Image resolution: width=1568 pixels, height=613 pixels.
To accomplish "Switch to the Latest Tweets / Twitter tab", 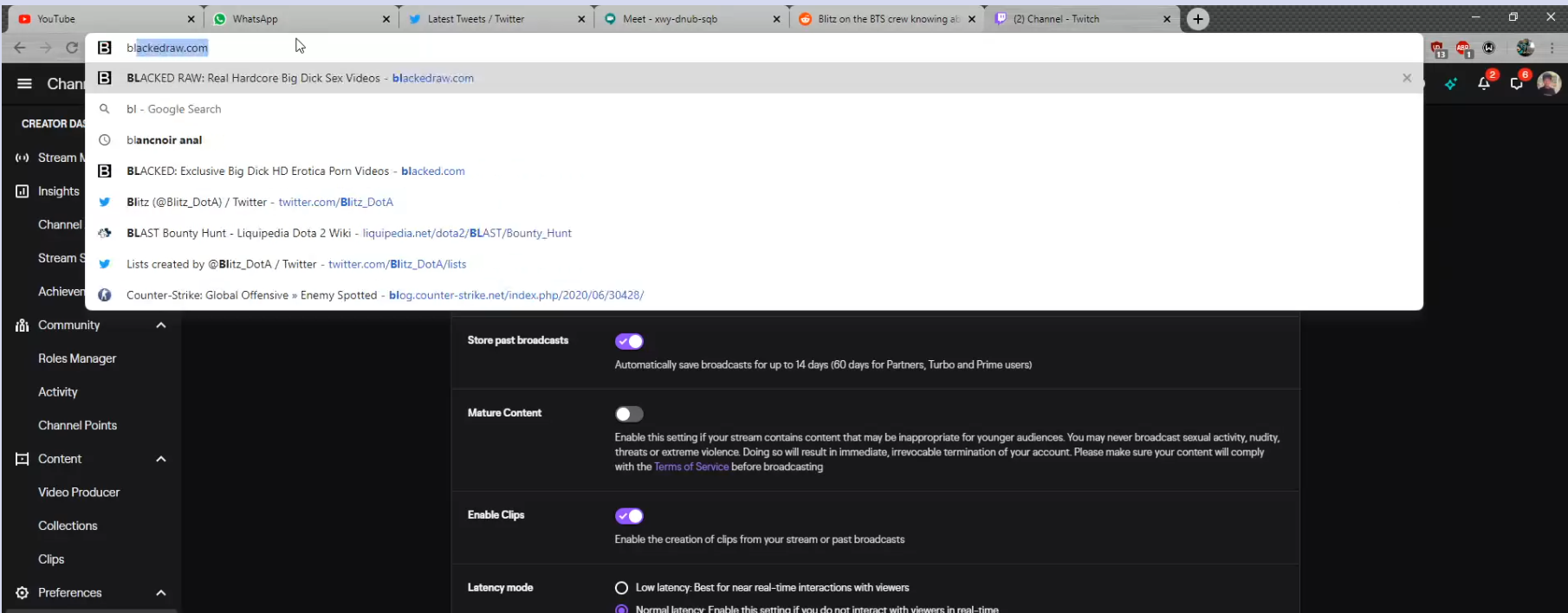I will pyautogui.click(x=496, y=19).
